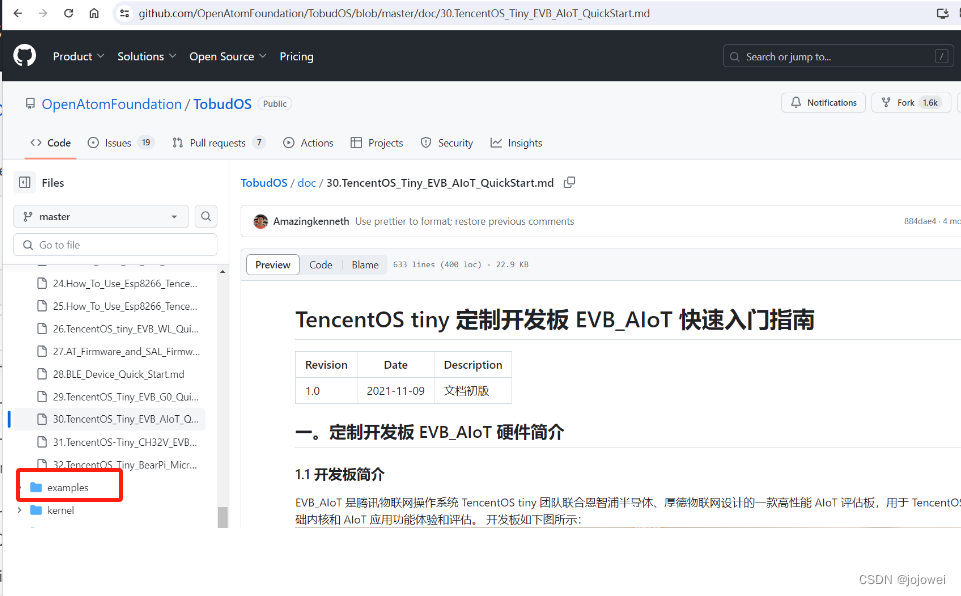Copy file path with the copy icon
Screen dimensions: 961x596
point(569,183)
